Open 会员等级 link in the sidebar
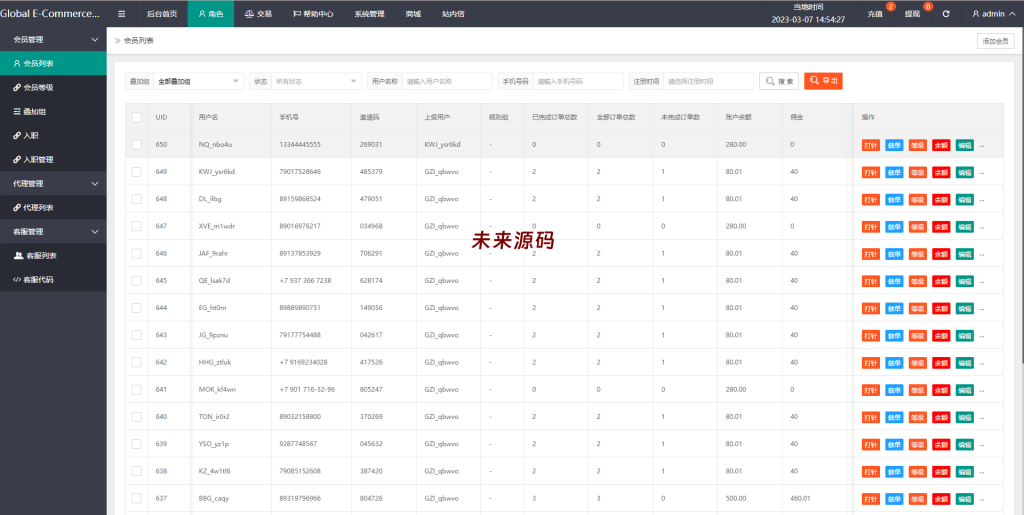Viewport: 1024px width, 515px height. pyautogui.click(x=38, y=87)
